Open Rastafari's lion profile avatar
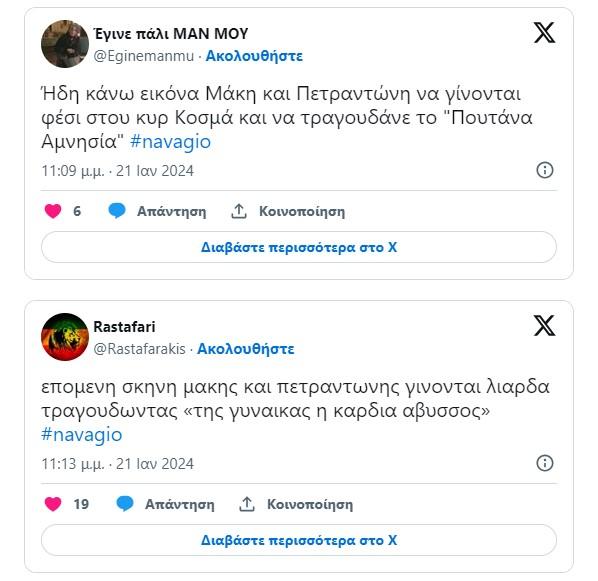The height and width of the screenshot is (581, 598). coord(65,337)
